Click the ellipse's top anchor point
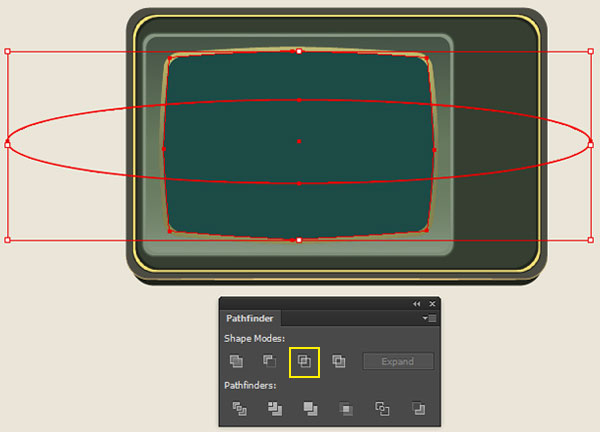This screenshot has width=600, height=432. click(299, 100)
